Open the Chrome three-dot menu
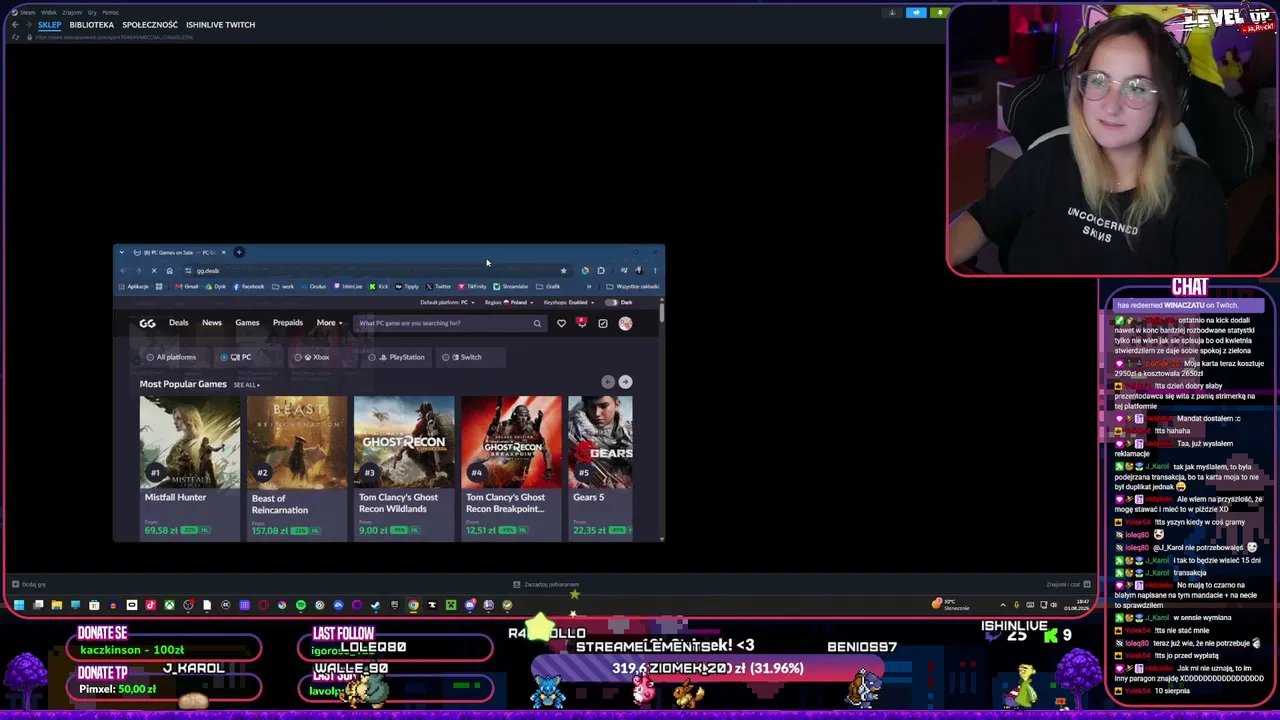The image size is (1280, 720). pos(655,271)
